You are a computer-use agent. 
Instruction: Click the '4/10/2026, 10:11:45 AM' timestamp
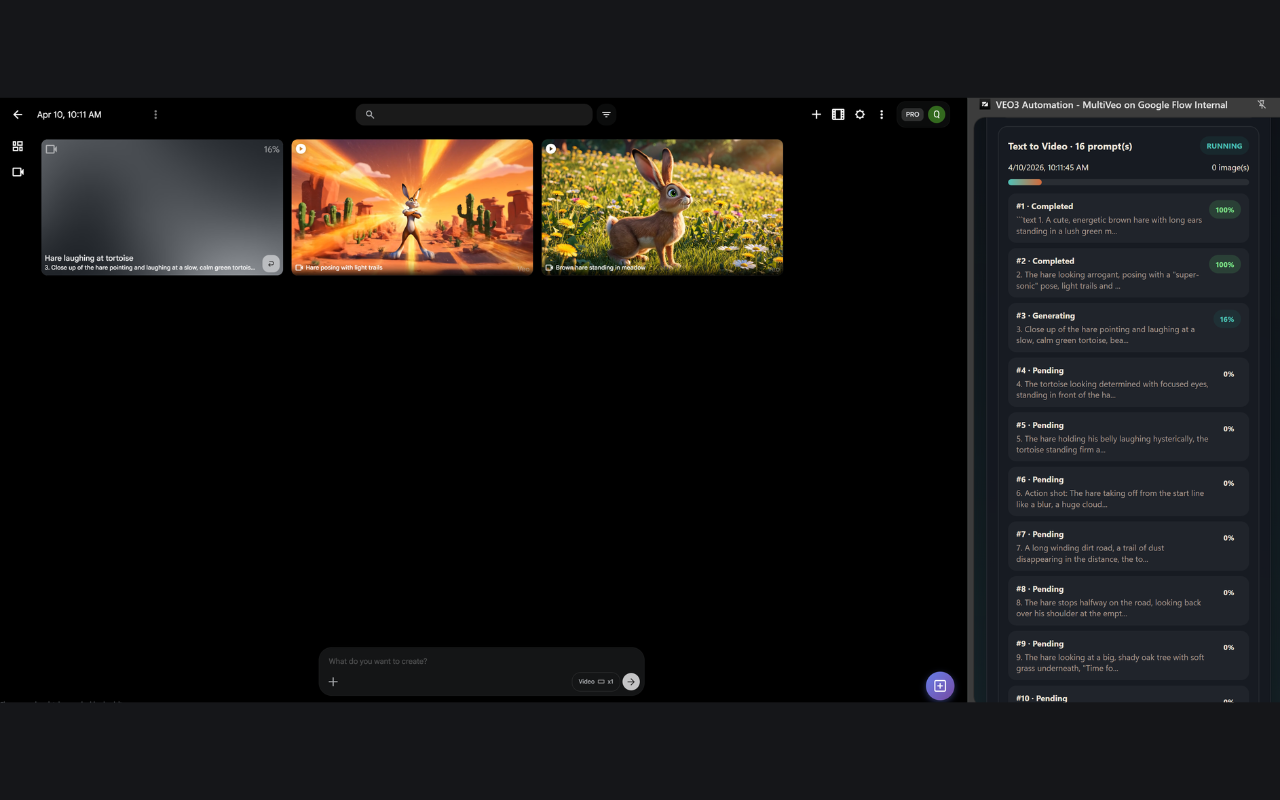tap(1048, 167)
